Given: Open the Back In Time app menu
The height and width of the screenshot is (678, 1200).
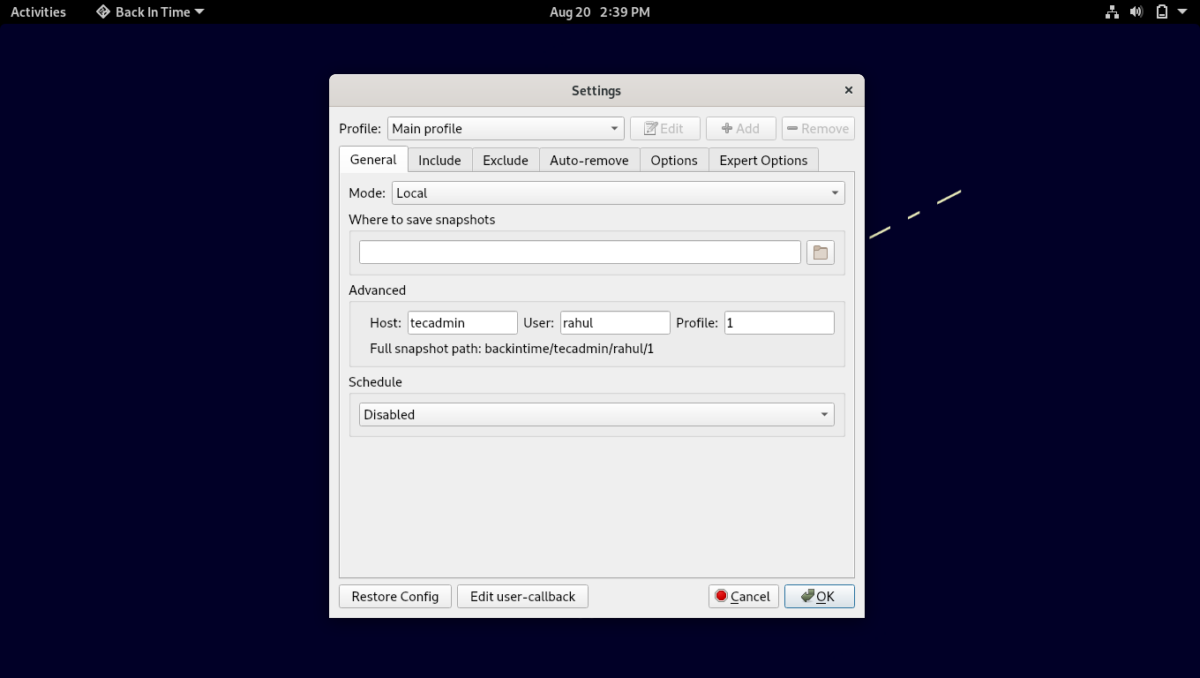Looking at the screenshot, I should tap(150, 12).
